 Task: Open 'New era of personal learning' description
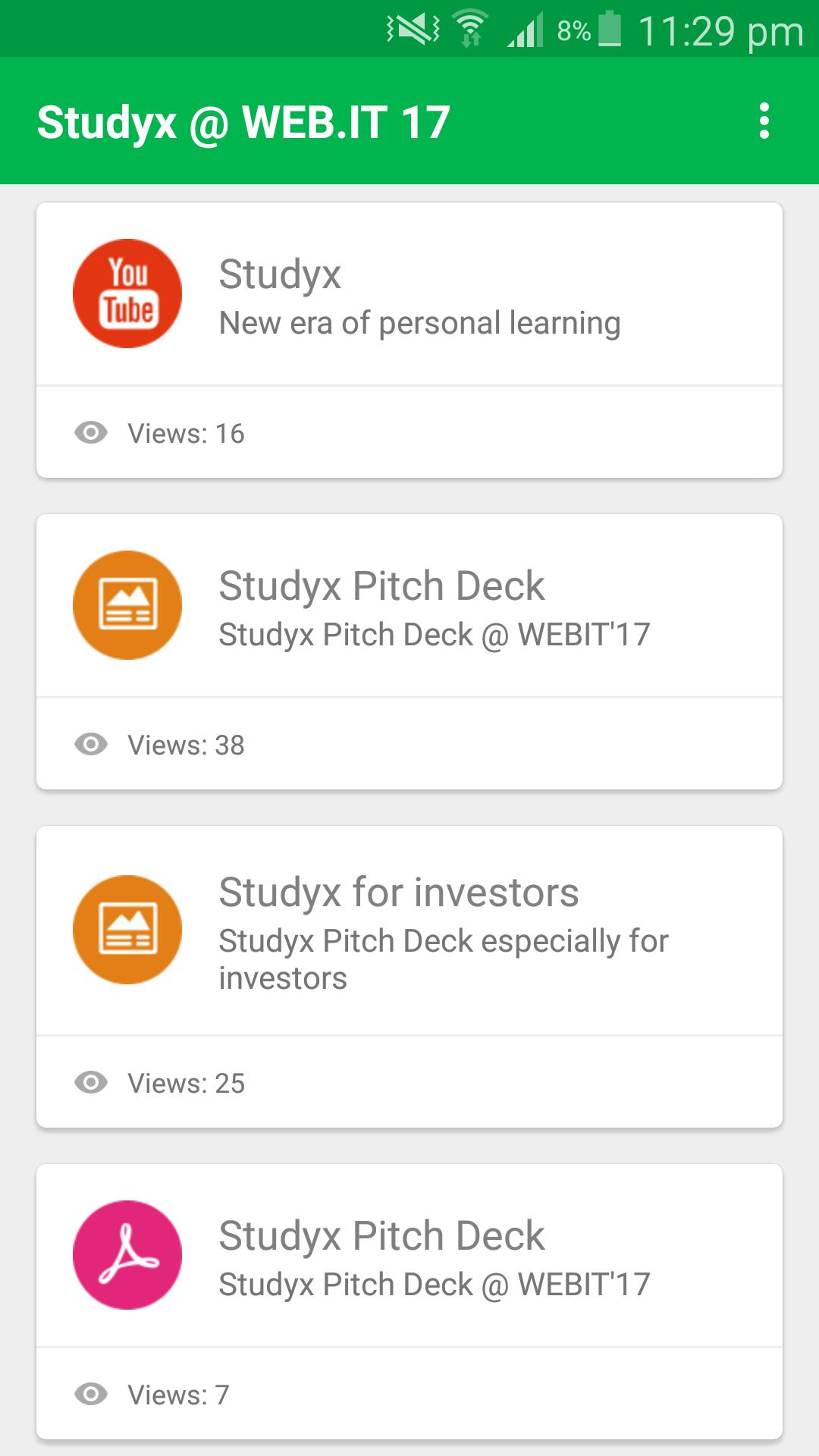click(419, 324)
